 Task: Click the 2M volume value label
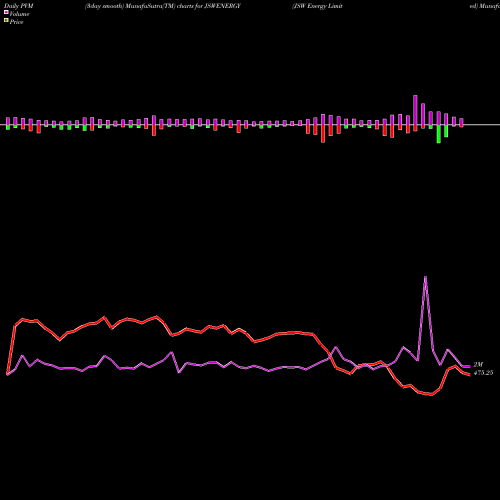[478, 364]
